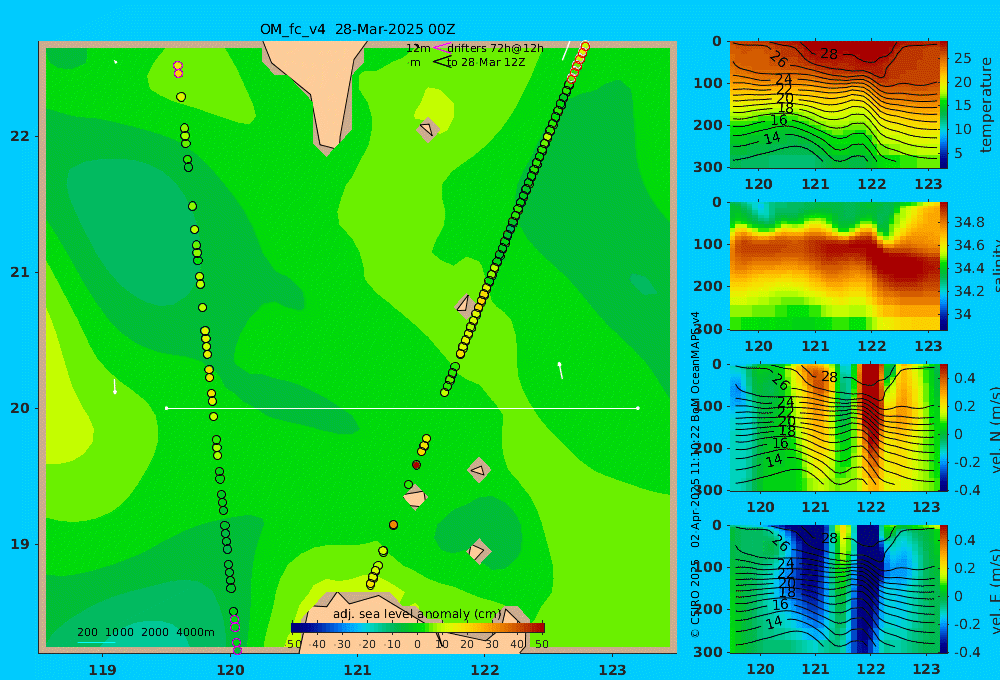Click longitude label 119 on the main map
Screen dimensions: 1000x680
pyautogui.click(x=103, y=670)
